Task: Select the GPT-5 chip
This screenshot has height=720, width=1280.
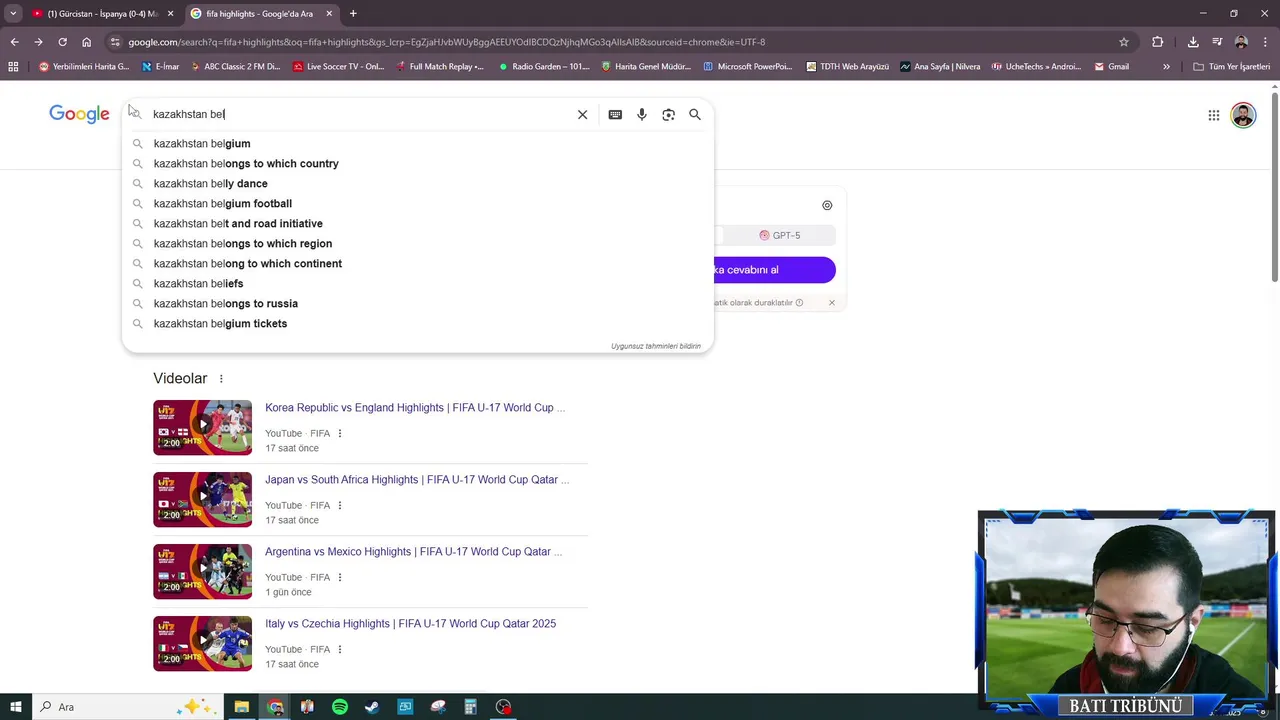Action: 780,235
